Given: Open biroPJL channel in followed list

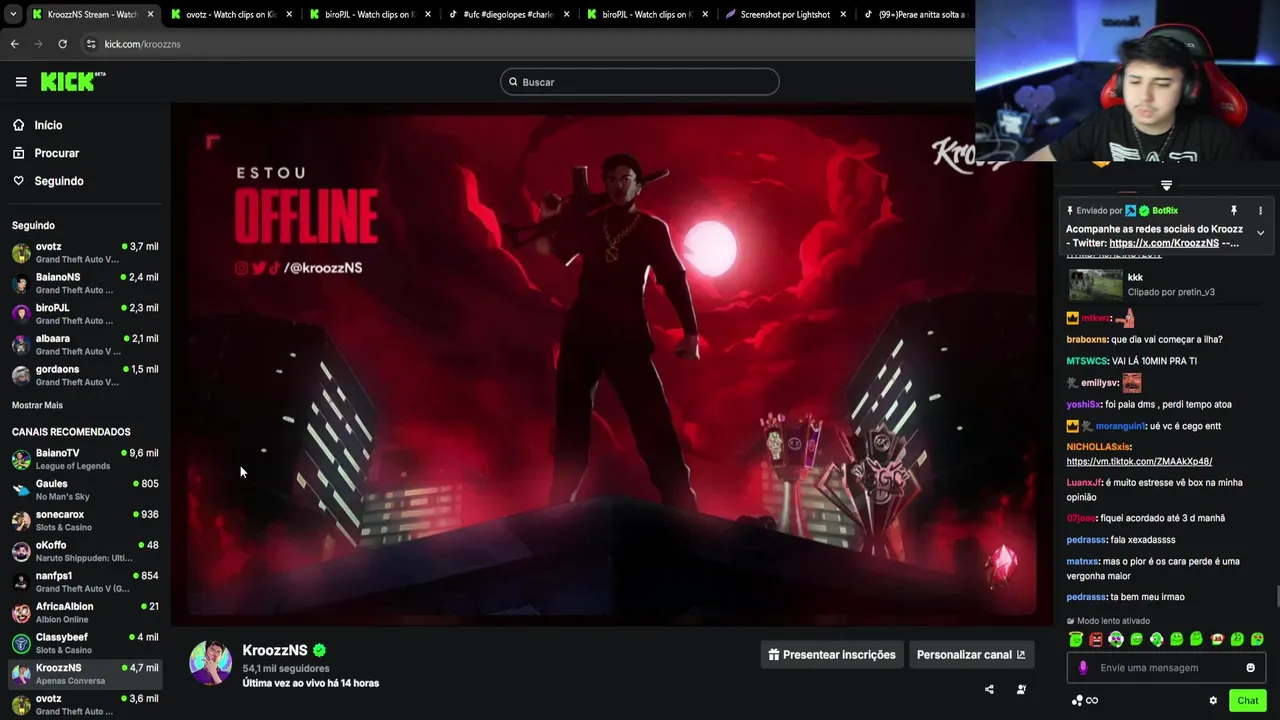Looking at the screenshot, I should point(85,314).
